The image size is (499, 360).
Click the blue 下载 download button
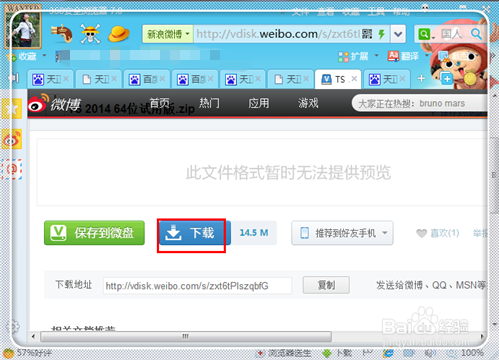pyautogui.click(x=194, y=233)
